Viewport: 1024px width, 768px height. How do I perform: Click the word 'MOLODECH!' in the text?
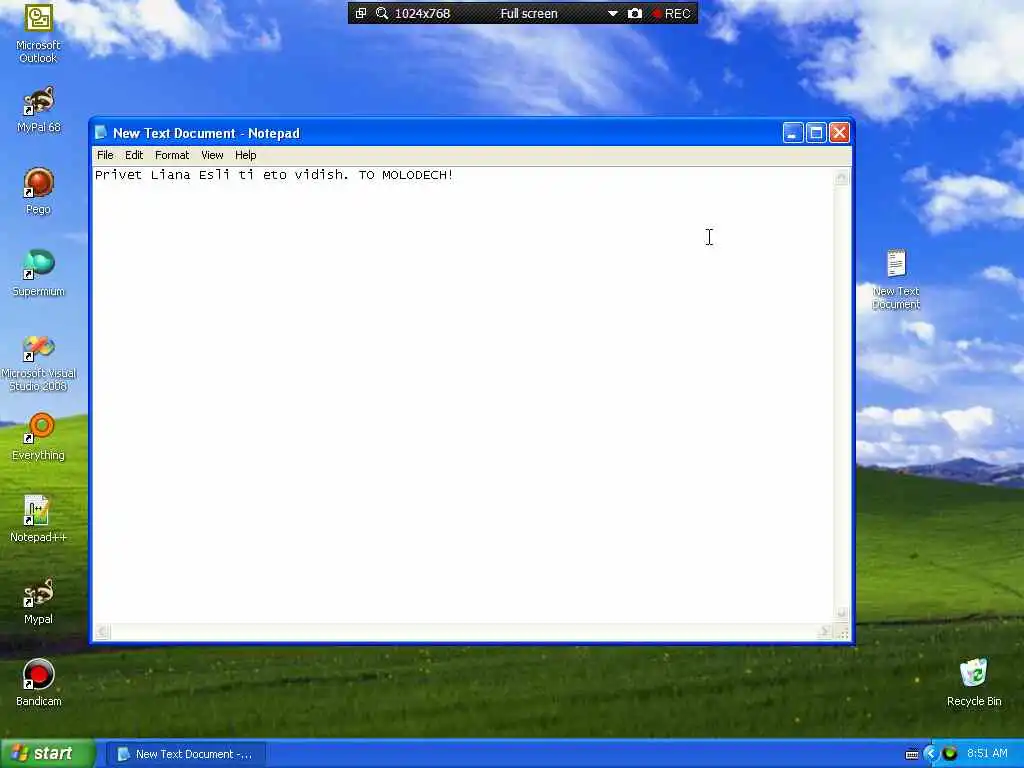(418, 175)
